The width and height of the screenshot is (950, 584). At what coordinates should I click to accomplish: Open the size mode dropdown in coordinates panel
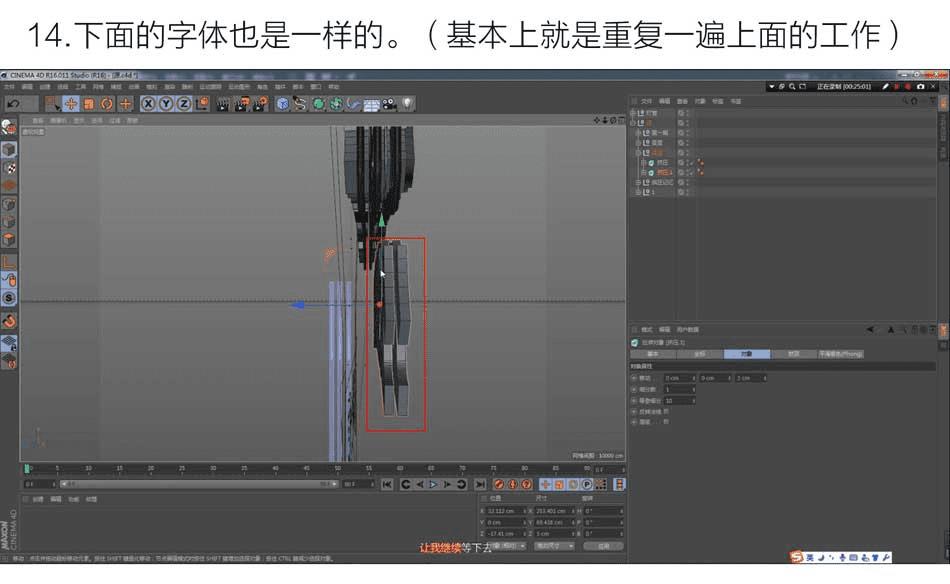click(x=555, y=546)
